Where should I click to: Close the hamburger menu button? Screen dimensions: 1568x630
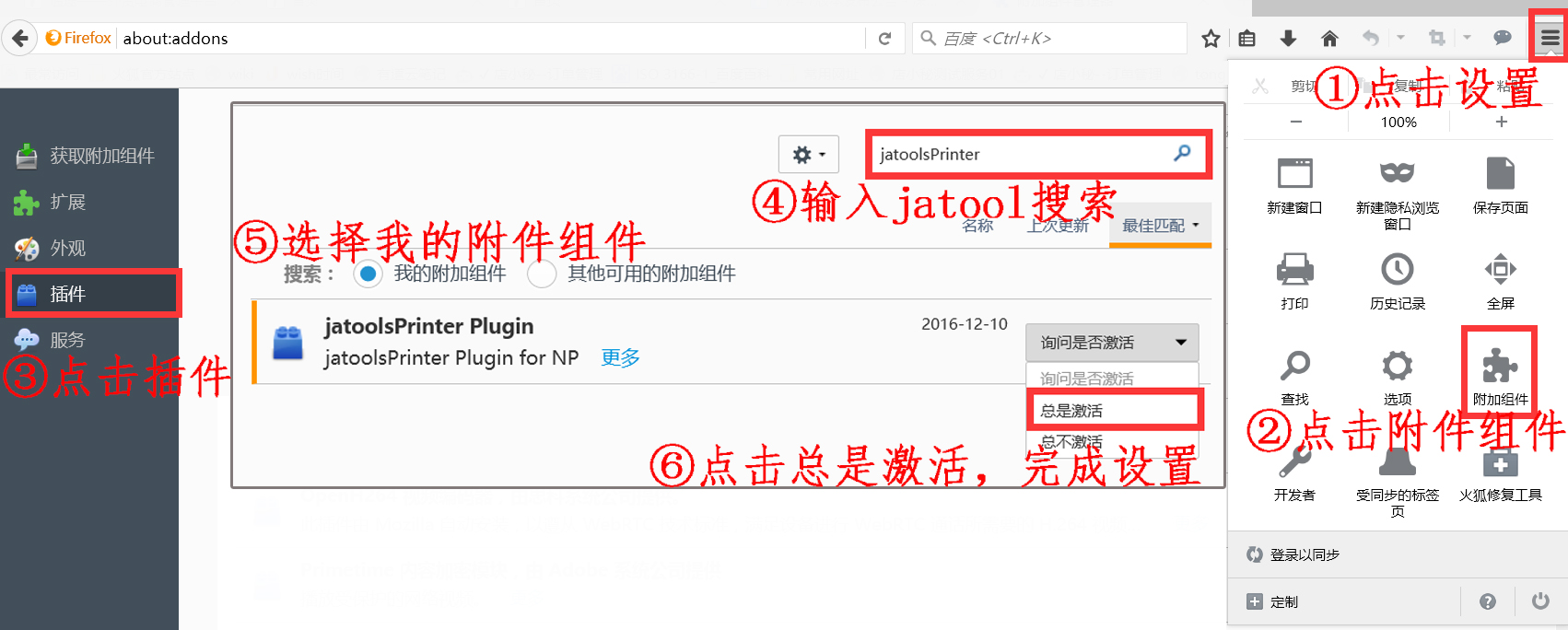(1550, 38)
